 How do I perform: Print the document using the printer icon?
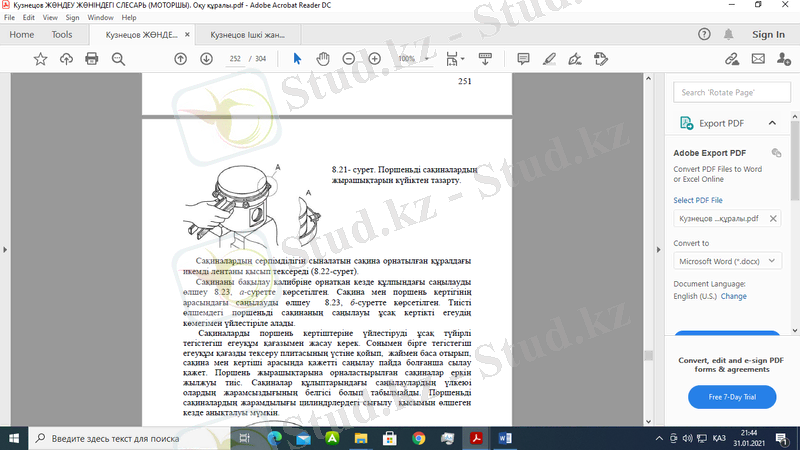pyautogui.click(x=92, y=59)
